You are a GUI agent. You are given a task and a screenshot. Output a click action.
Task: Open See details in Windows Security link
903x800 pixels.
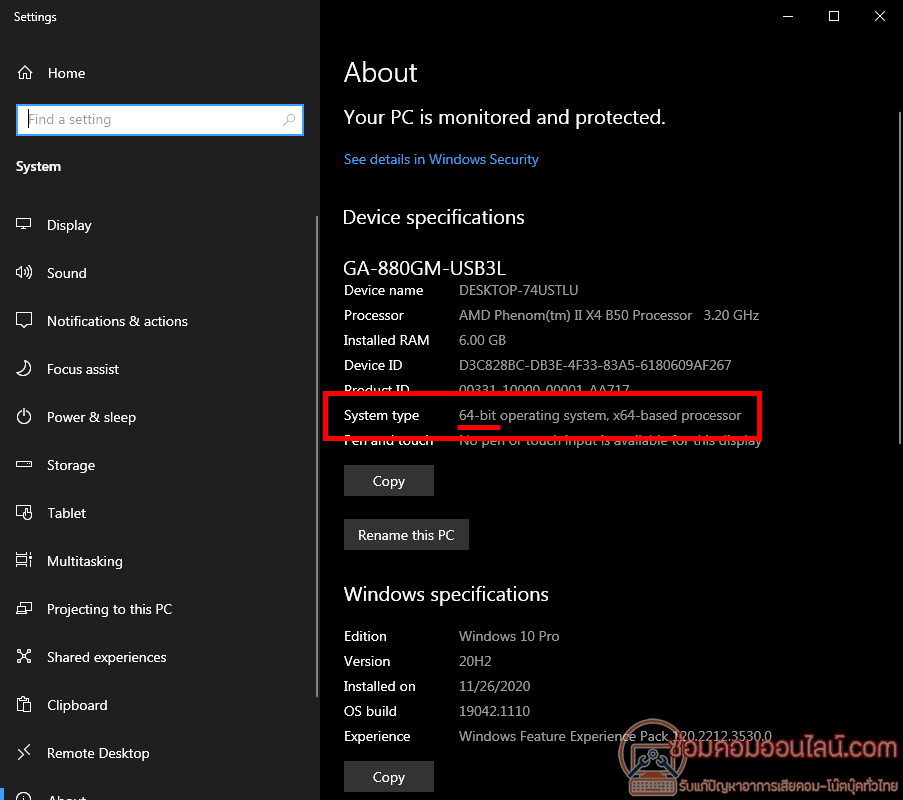click(441, 159)
